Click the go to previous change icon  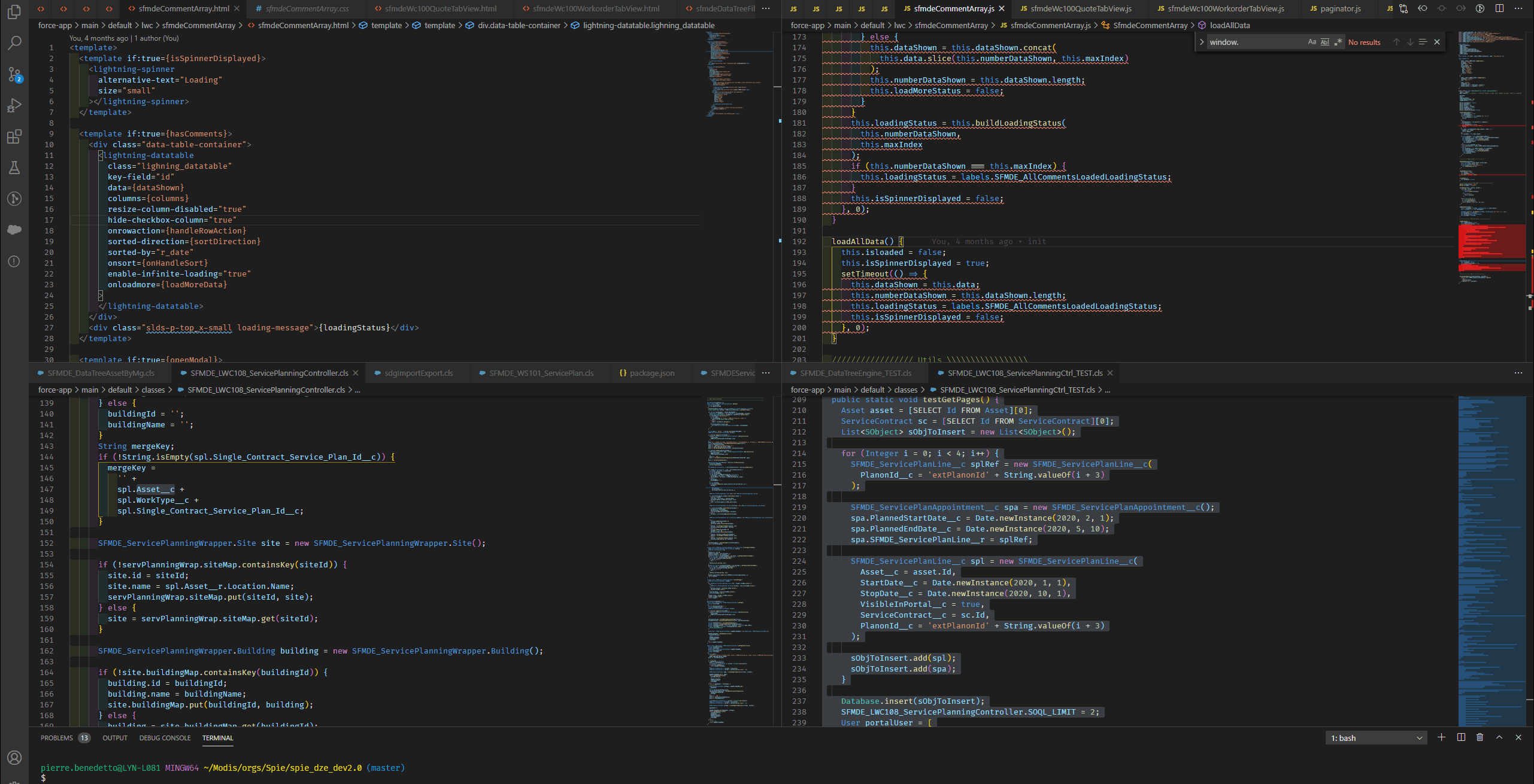point(1423,8)
